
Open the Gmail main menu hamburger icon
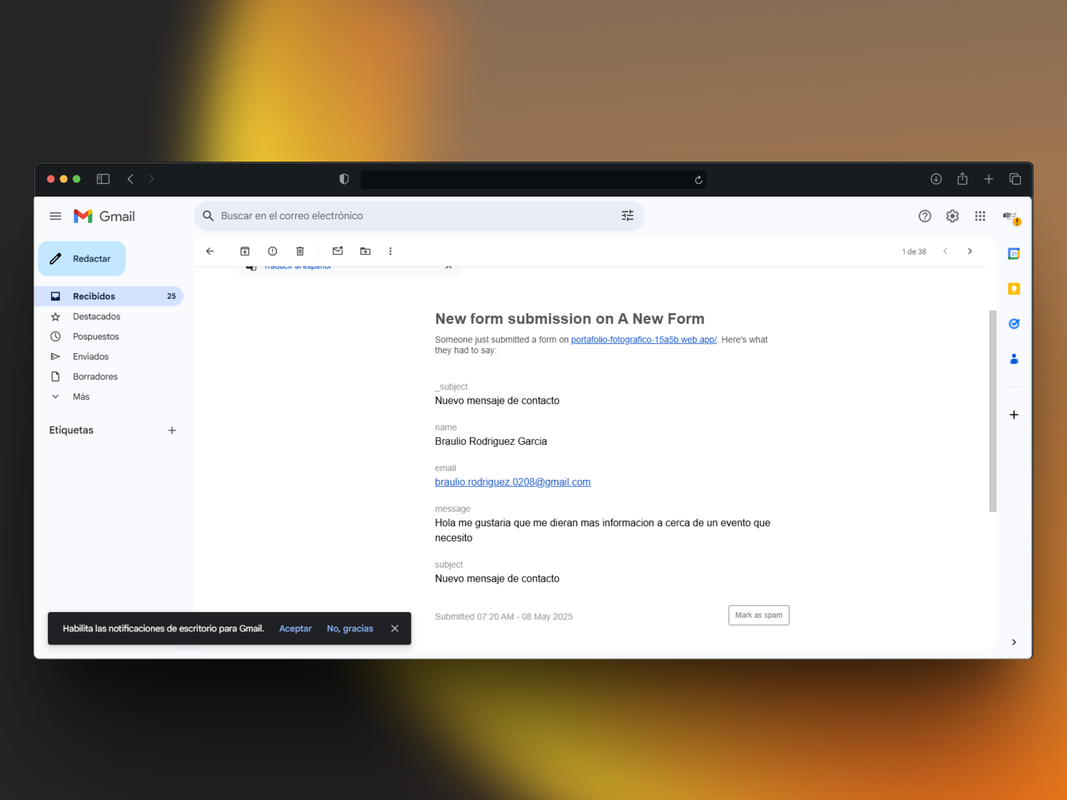tap(55, 216)
